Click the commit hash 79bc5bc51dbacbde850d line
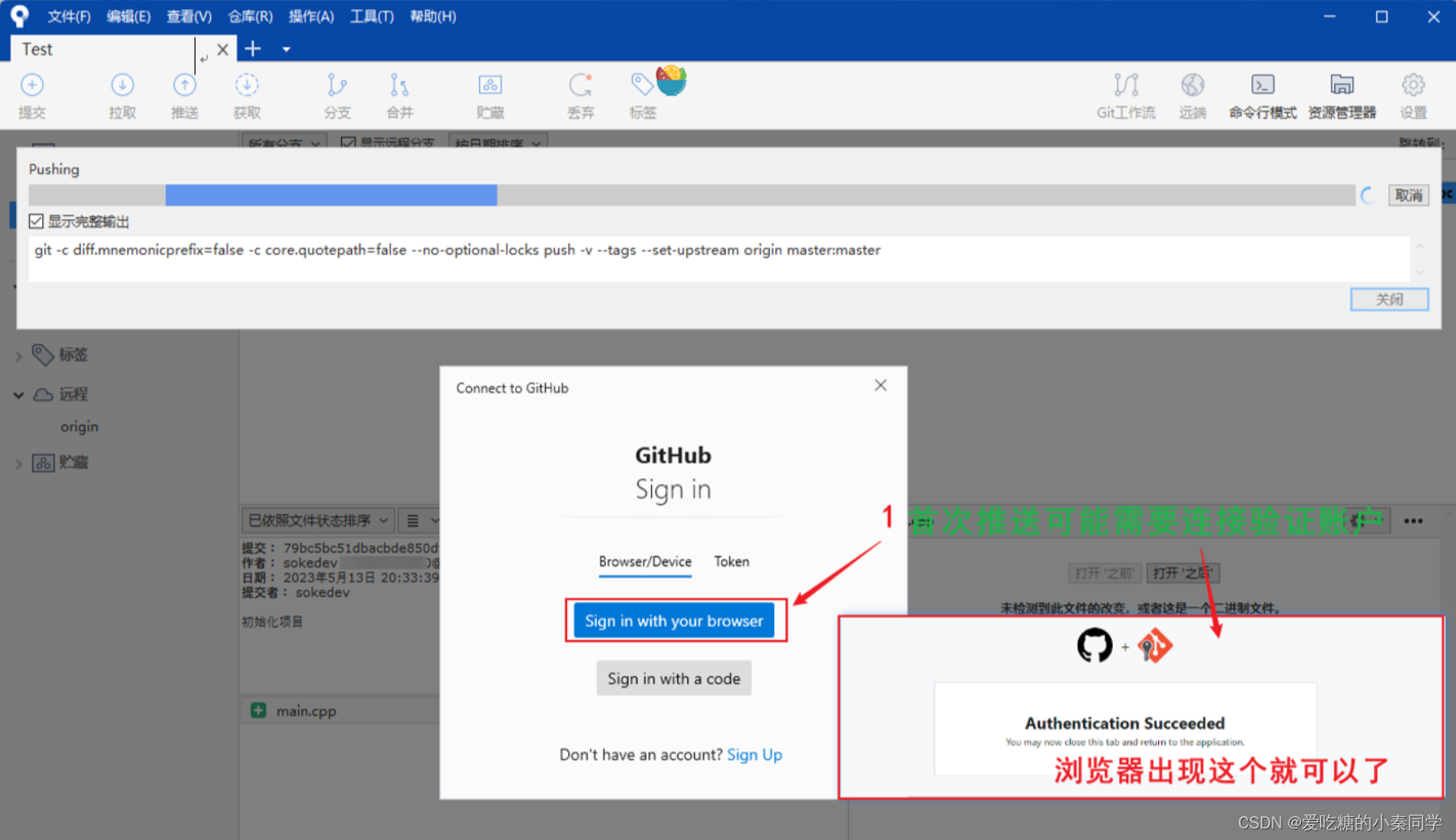 pyautogui.click(x=340, y=548)
